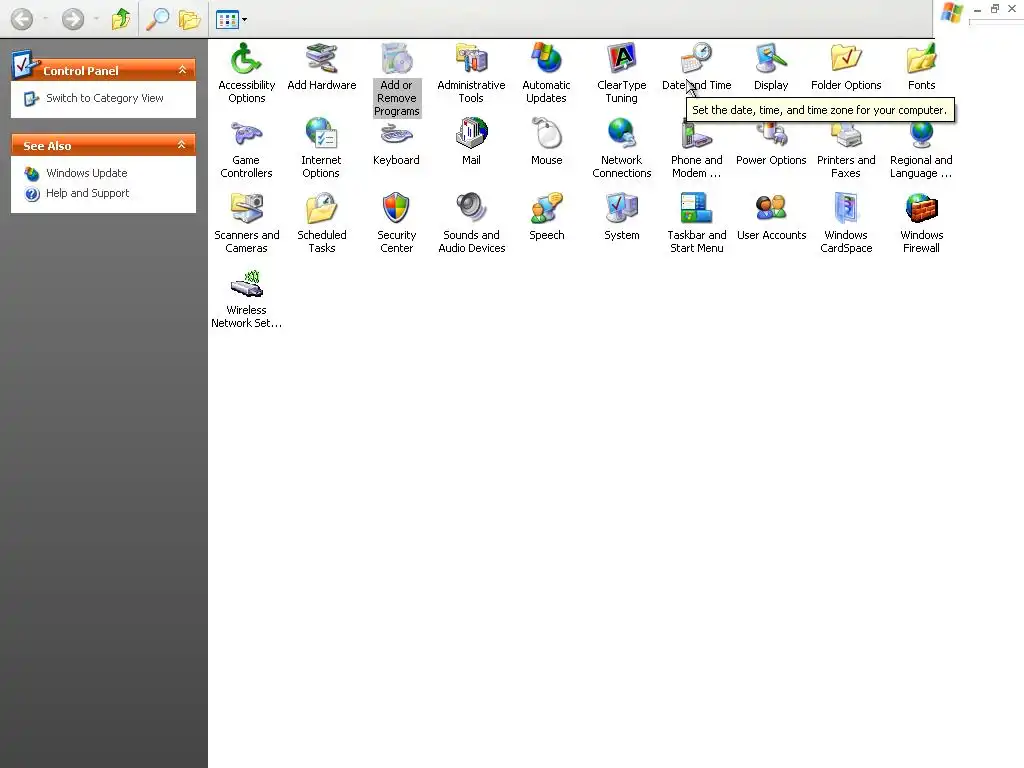Open Scheduled Tasks folder
Viewport: 1024px width, 768px height.
coord(321,223)
